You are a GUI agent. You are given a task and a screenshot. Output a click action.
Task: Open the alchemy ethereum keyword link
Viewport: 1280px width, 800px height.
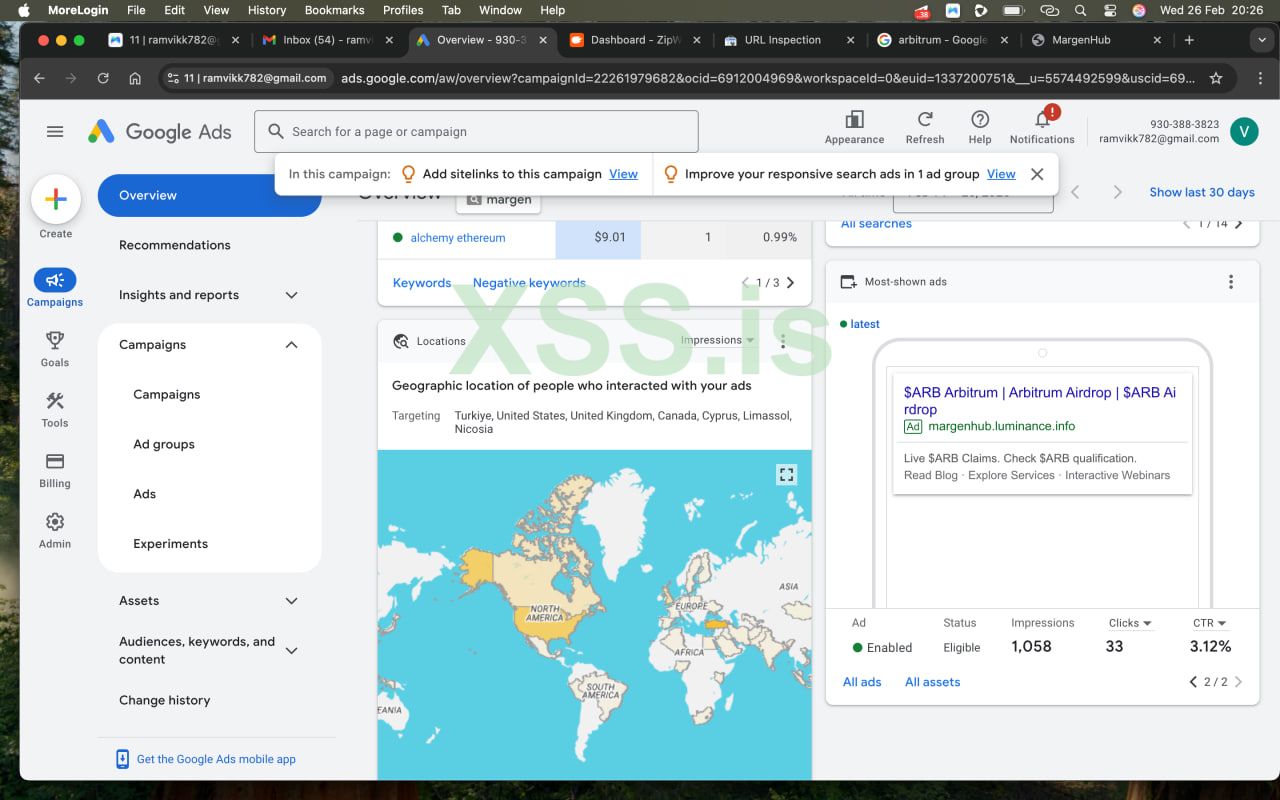coord(458,238)
